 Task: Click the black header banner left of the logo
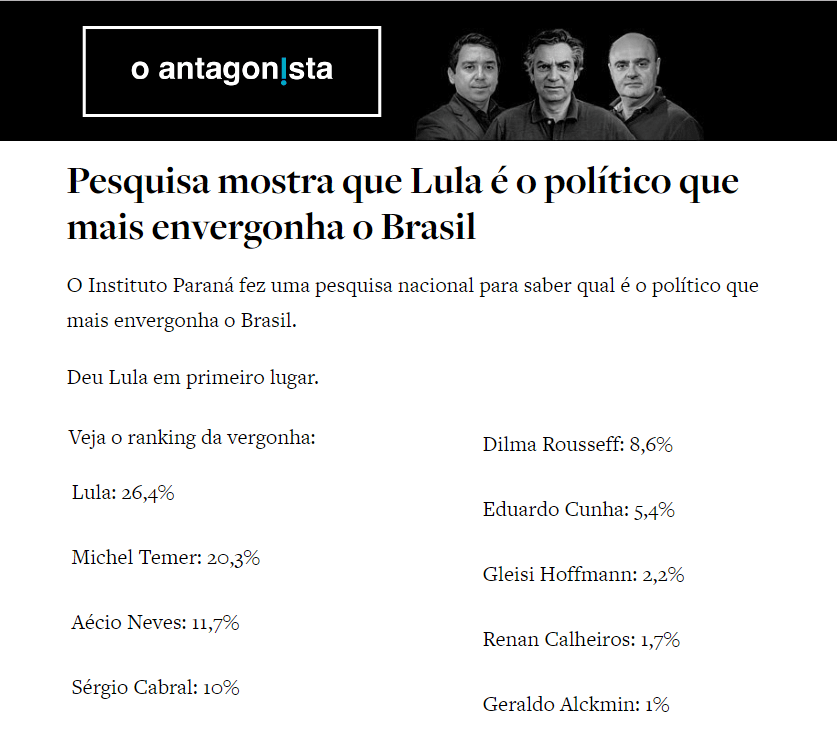(x=40, y=70)
